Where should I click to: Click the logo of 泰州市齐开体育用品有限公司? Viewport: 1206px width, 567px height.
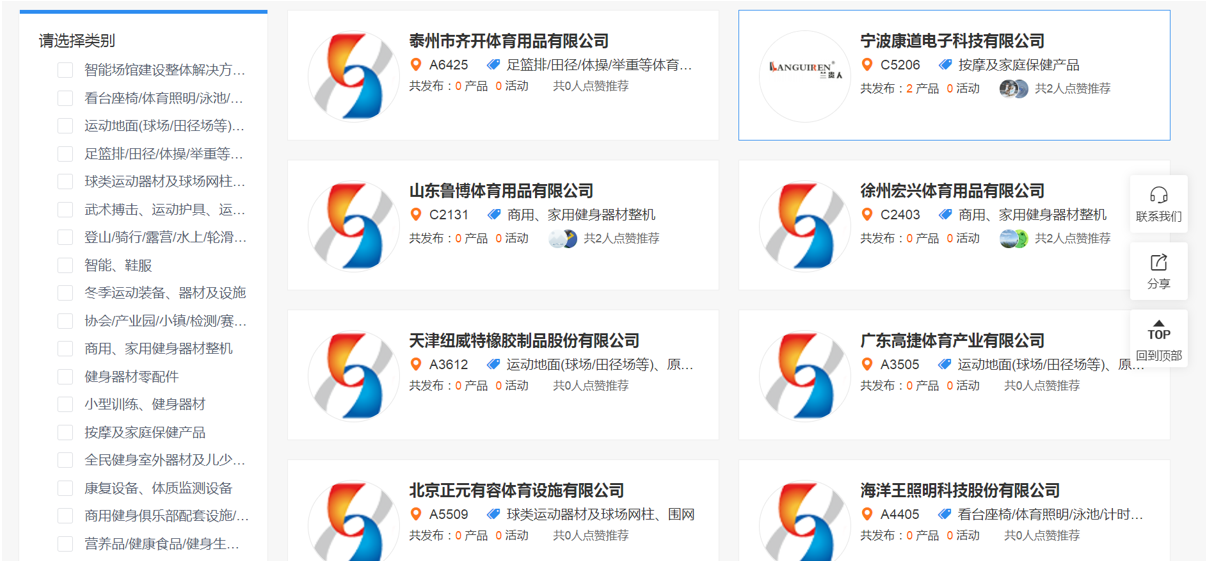pyautogui.click(x=353, y=77)
